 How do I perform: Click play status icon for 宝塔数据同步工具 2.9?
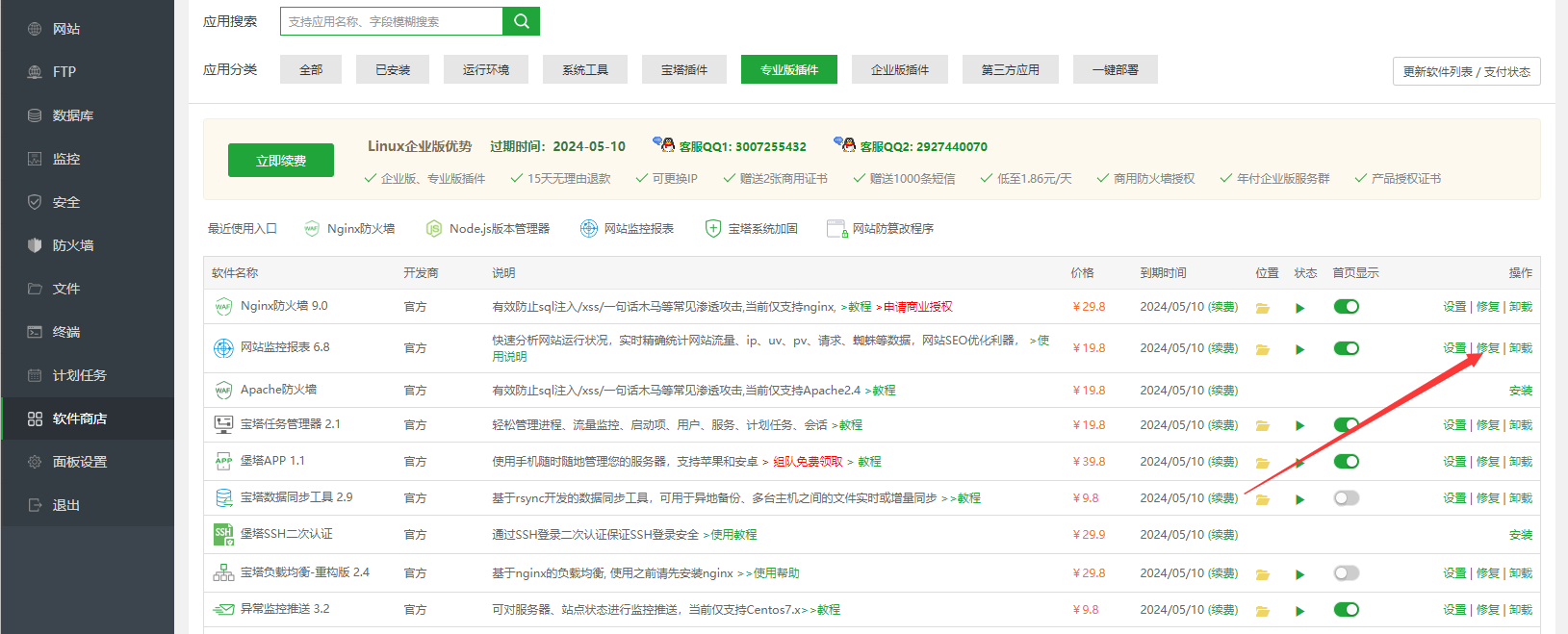coord(1300,499)
